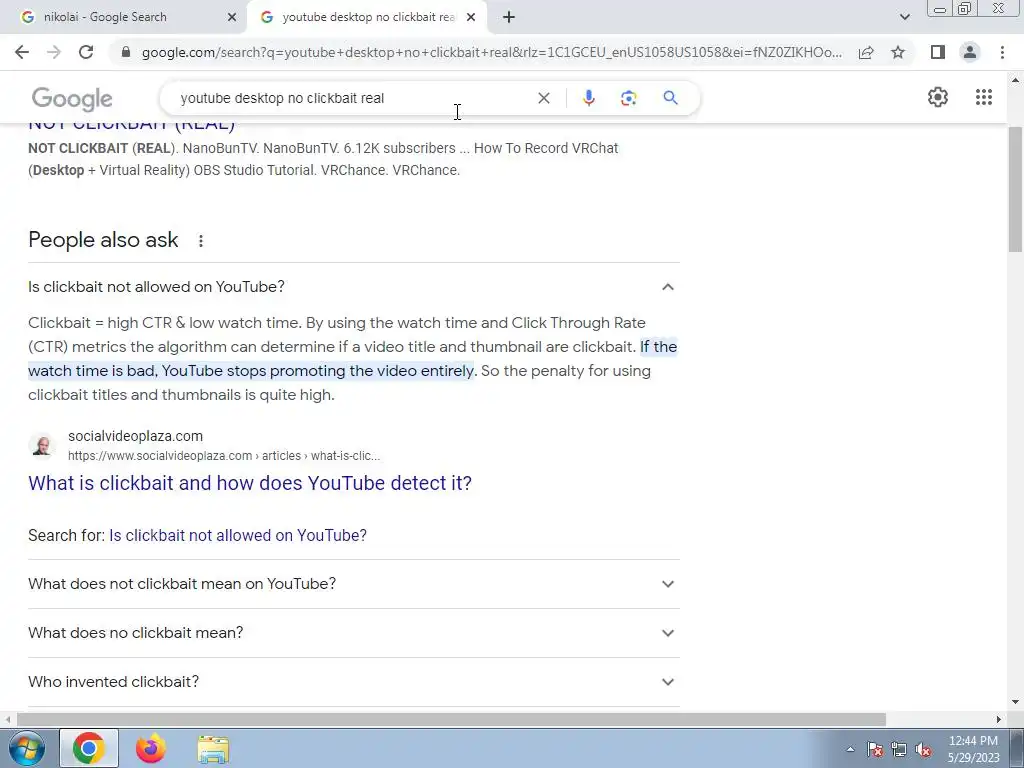Bookmark this page with the star

[898, 52]
